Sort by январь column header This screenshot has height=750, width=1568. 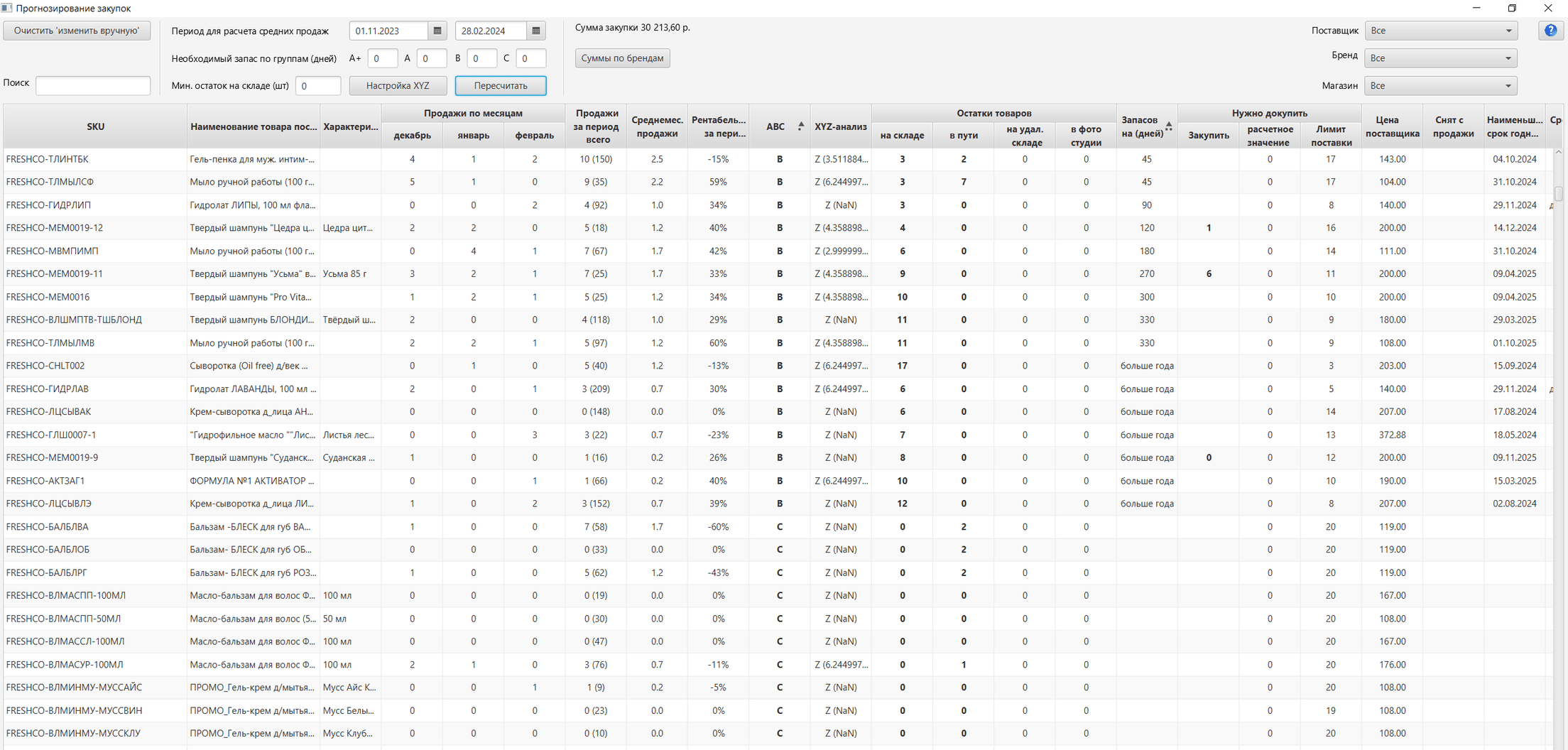(474, 136)
